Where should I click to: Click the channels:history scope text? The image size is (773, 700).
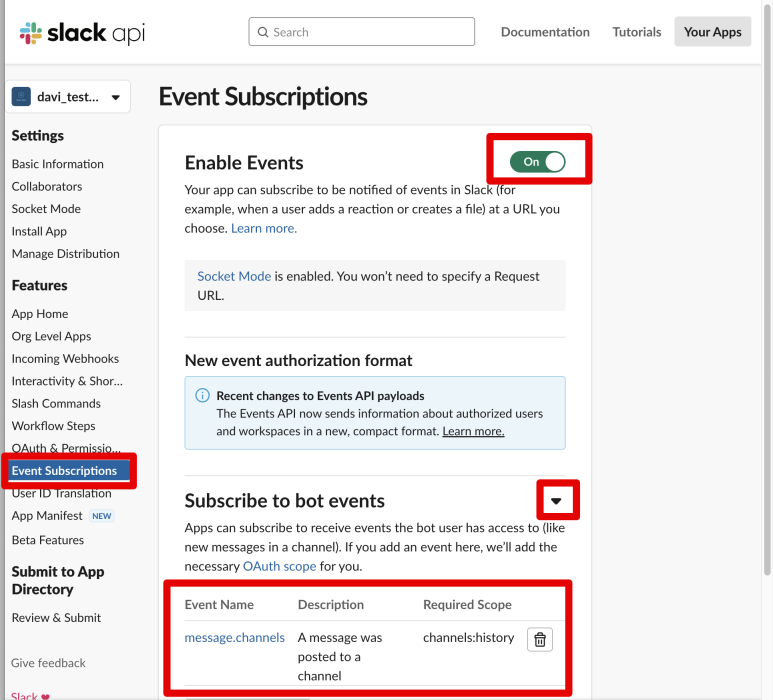468,637
